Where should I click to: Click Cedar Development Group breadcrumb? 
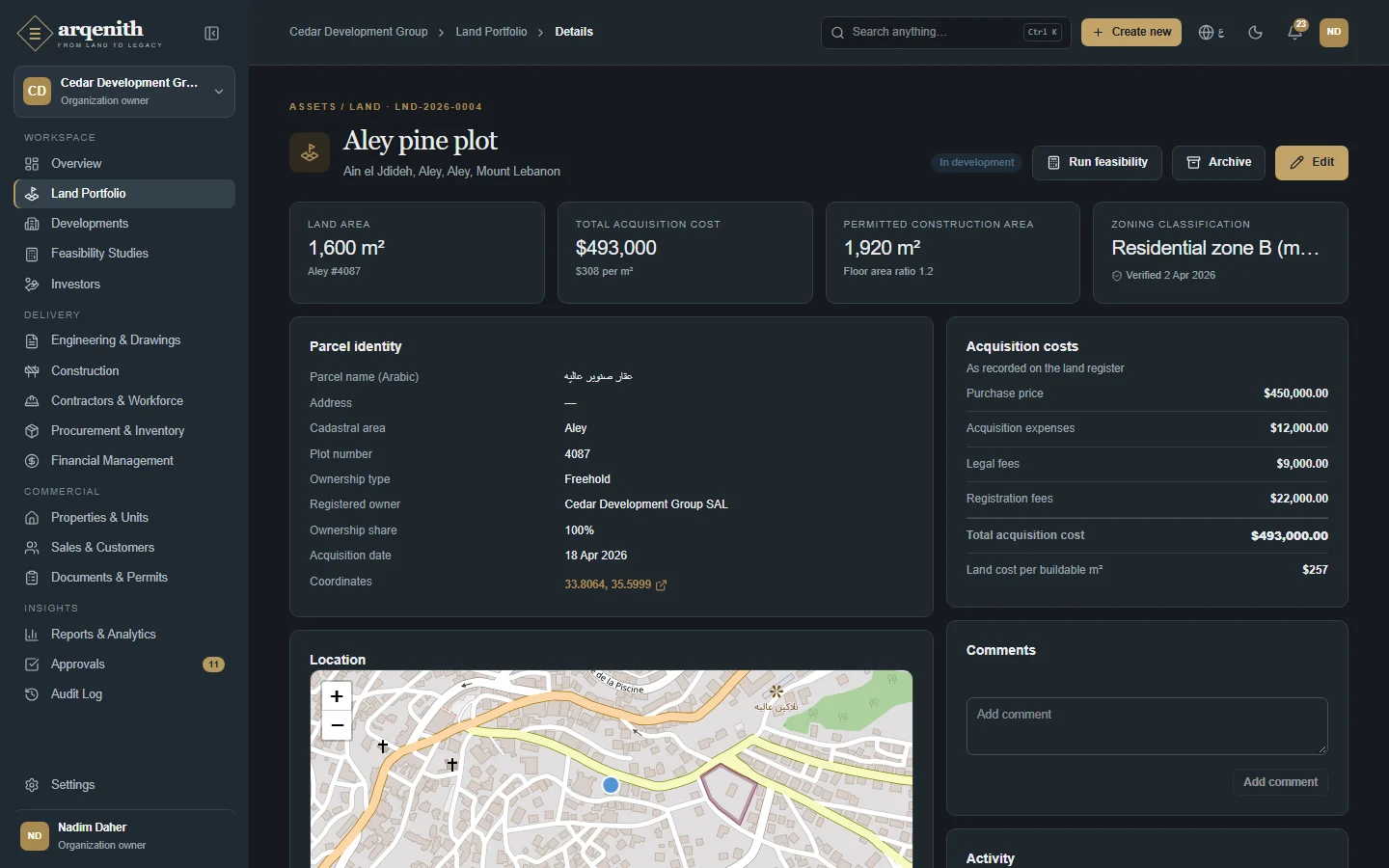click(359, 32)
